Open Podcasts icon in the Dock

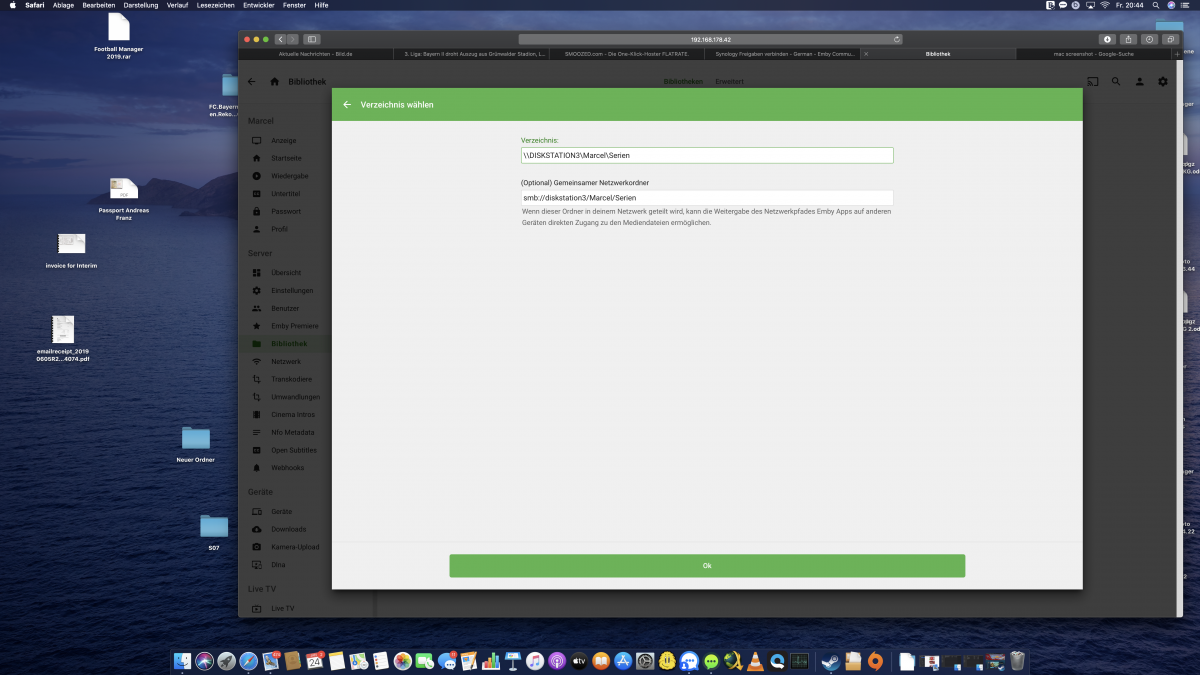coord(557,661)
